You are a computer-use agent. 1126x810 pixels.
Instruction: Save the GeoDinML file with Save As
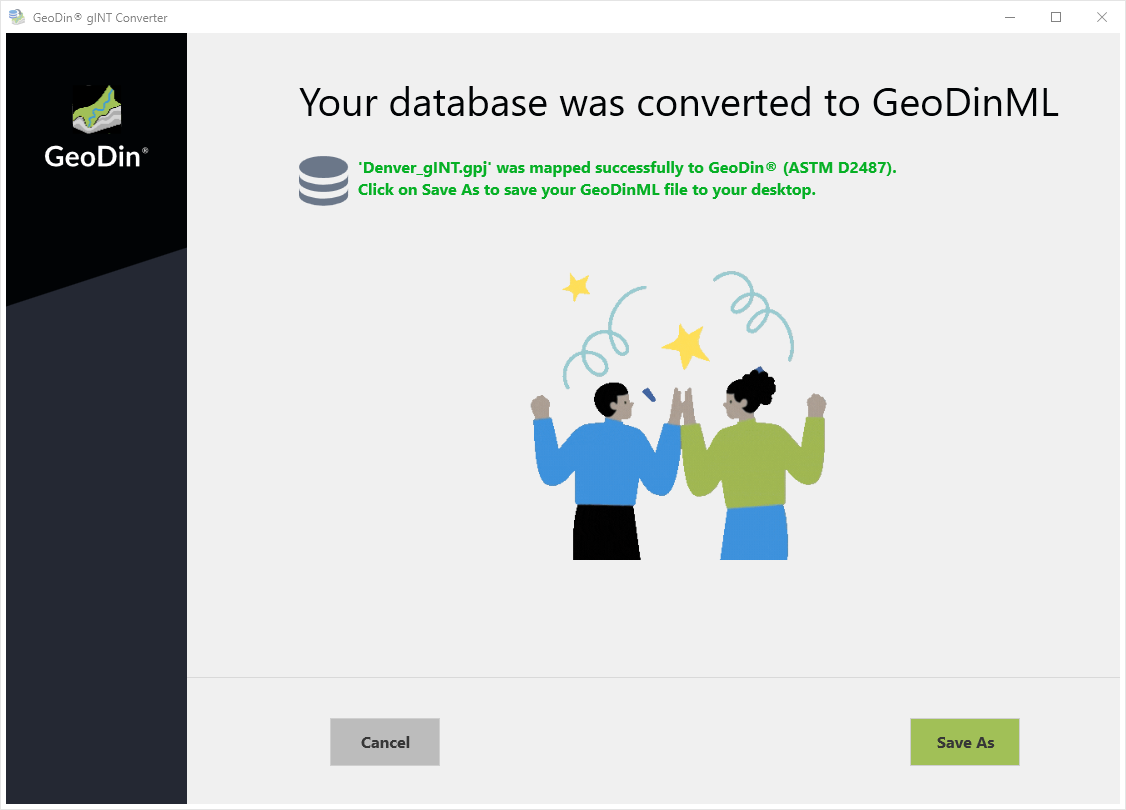tap(965, 742)
